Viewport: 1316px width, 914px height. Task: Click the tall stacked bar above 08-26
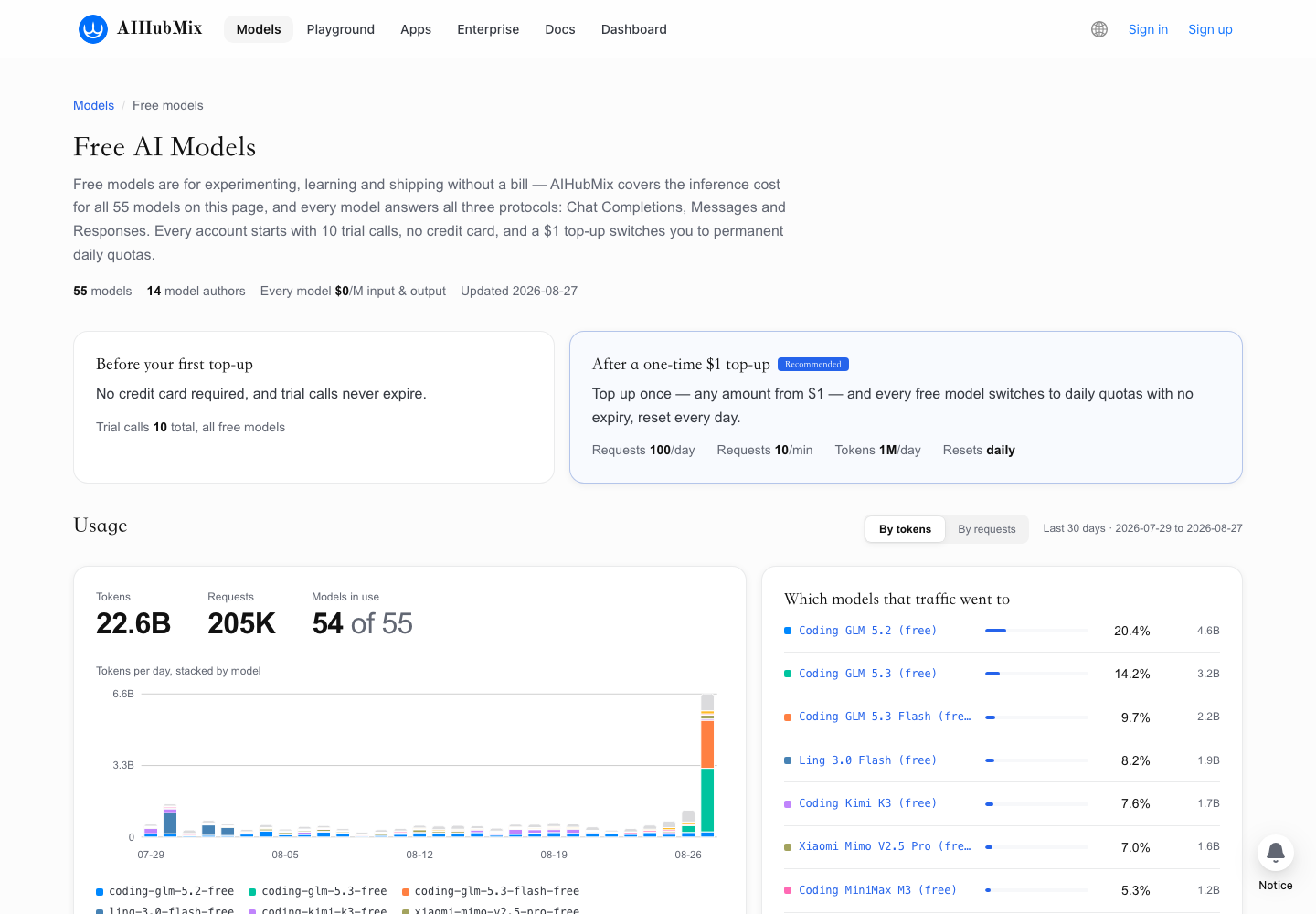707,766
